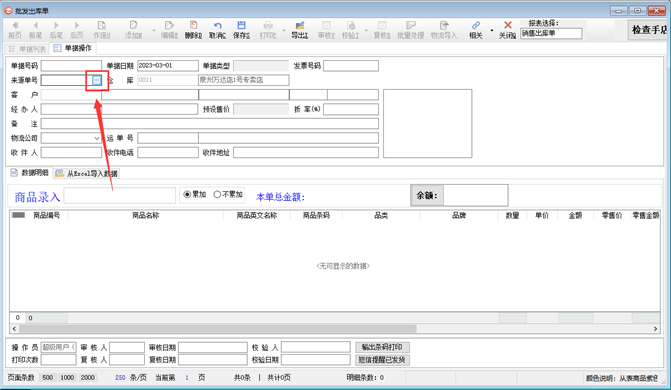This screenshot has width=671, height=390.
Task: Open the 物流公司 dropdown list
Action: (97, 138)
